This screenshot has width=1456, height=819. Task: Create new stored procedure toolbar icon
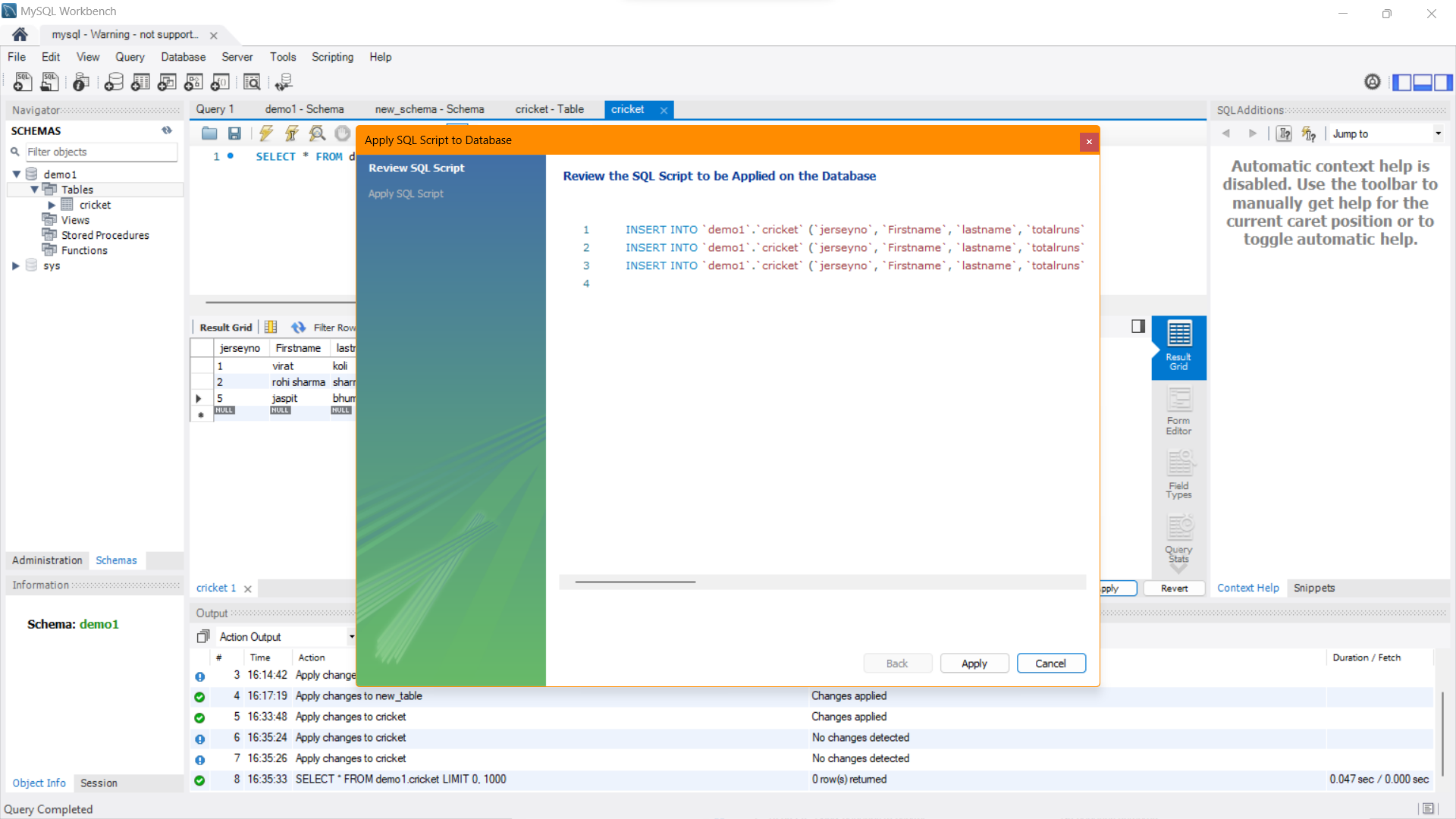[193, 82]
